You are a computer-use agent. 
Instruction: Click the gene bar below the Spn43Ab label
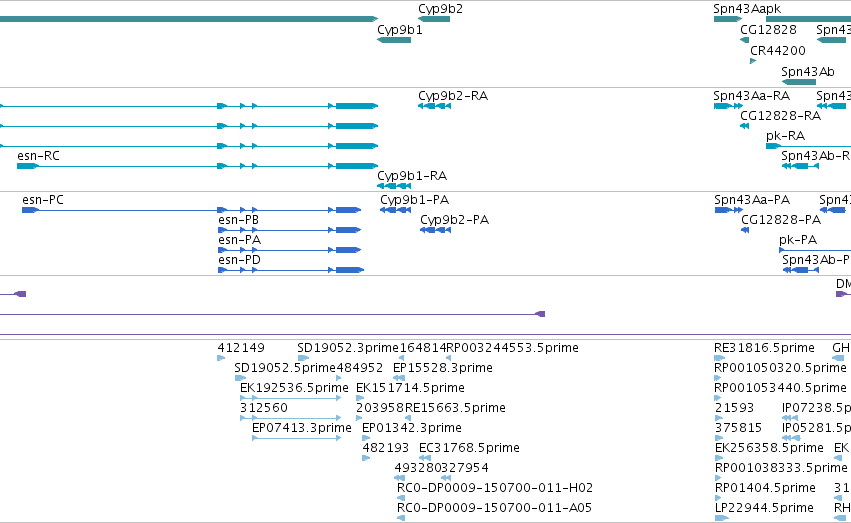click(799, 82)
